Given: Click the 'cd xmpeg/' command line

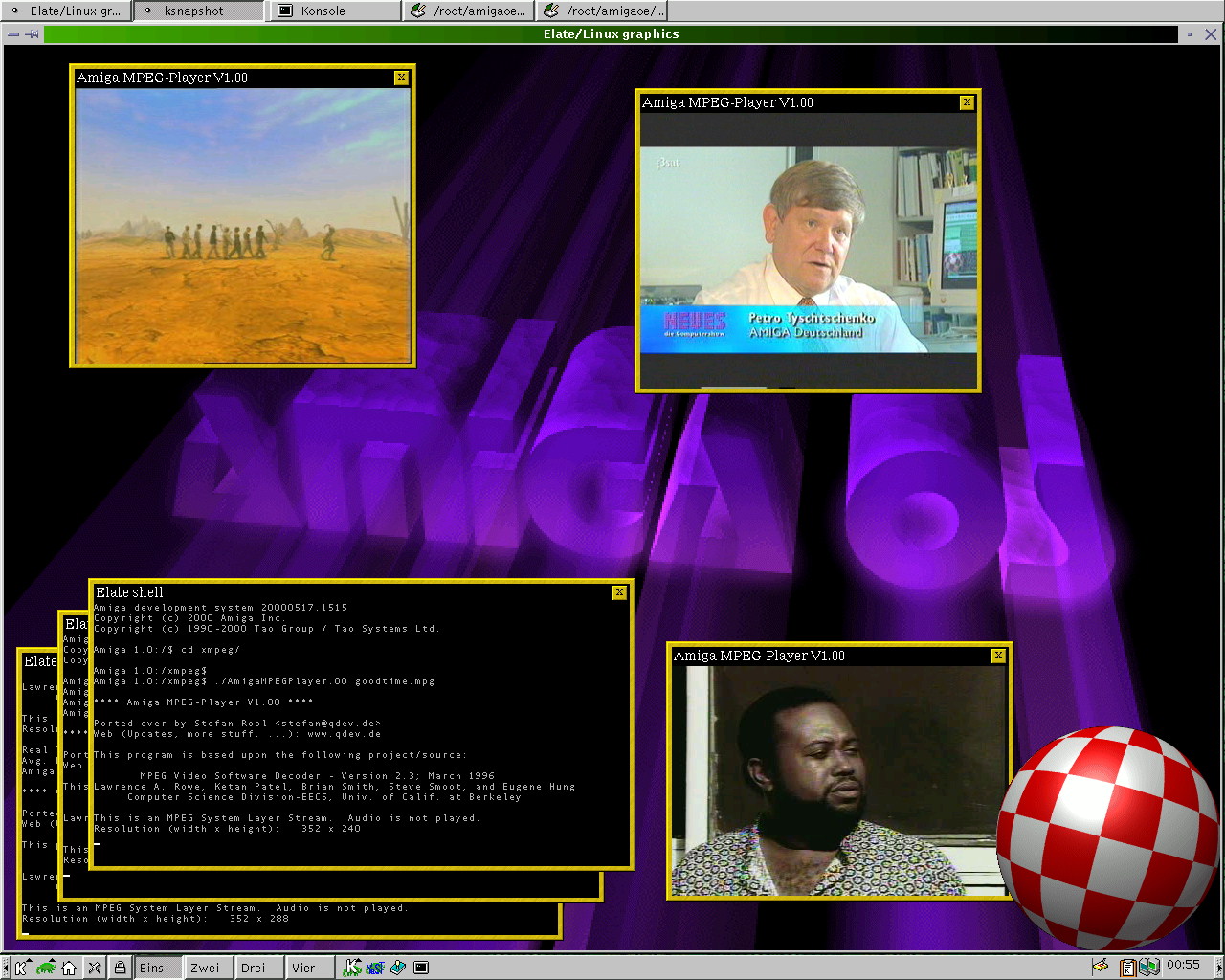Looking at the screenshot, I should (x=167, y=650).
